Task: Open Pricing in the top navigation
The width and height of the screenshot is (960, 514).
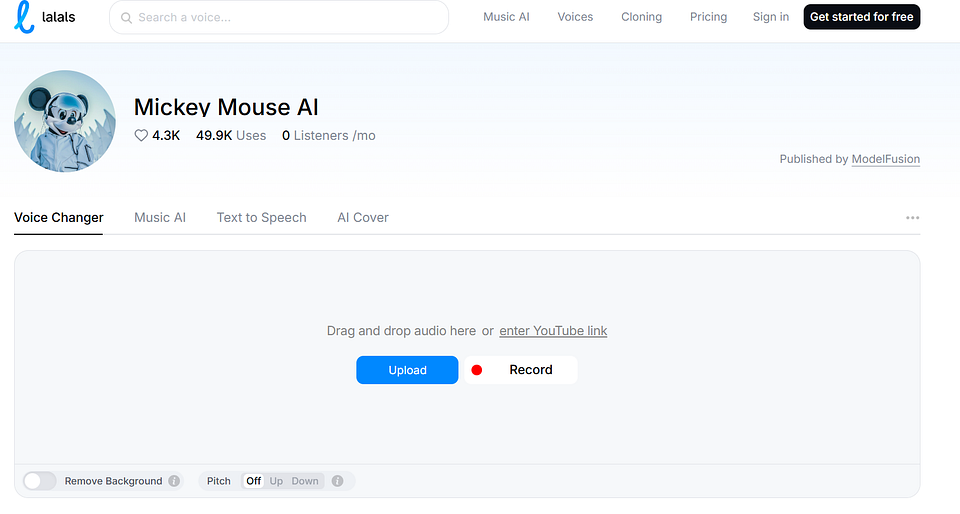Action: point(708,17)
